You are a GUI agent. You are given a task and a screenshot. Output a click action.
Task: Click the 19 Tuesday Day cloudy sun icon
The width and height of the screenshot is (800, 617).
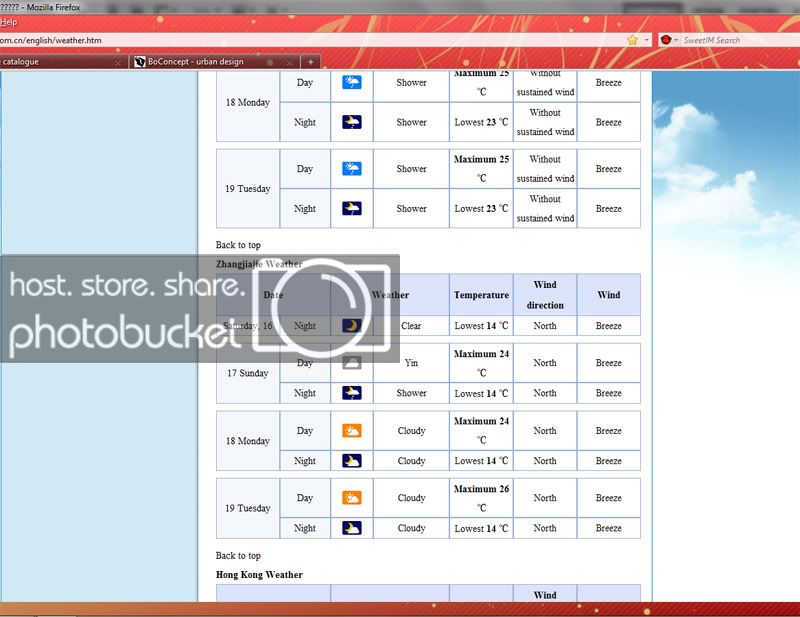pyautogui.click(x=352, y=498)
